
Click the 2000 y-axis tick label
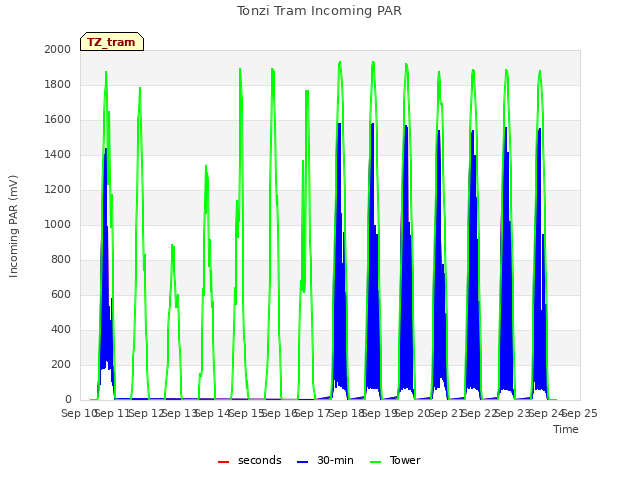coord(58,49)
